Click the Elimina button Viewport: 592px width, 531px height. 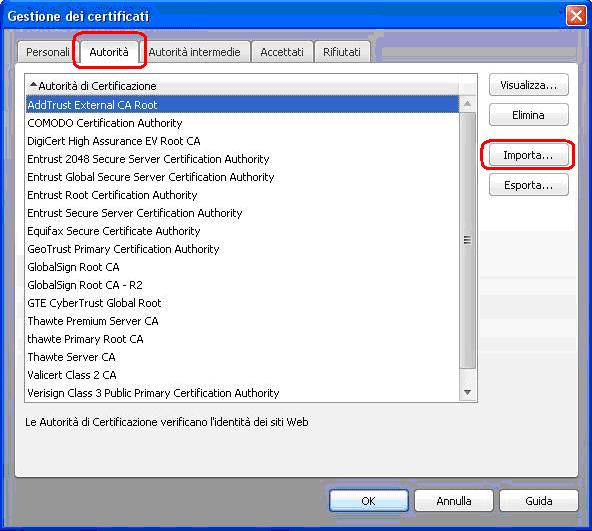tap(528, 115)
